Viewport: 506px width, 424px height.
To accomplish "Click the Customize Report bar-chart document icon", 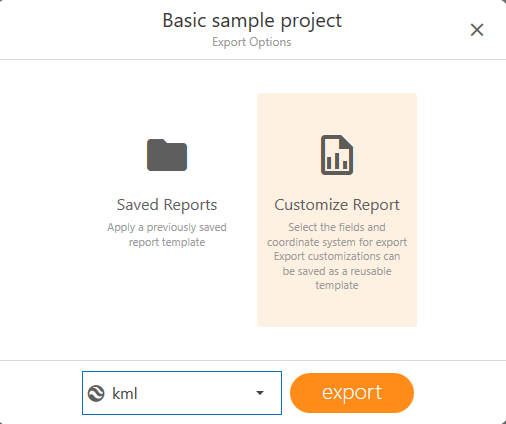I will 337,155.
